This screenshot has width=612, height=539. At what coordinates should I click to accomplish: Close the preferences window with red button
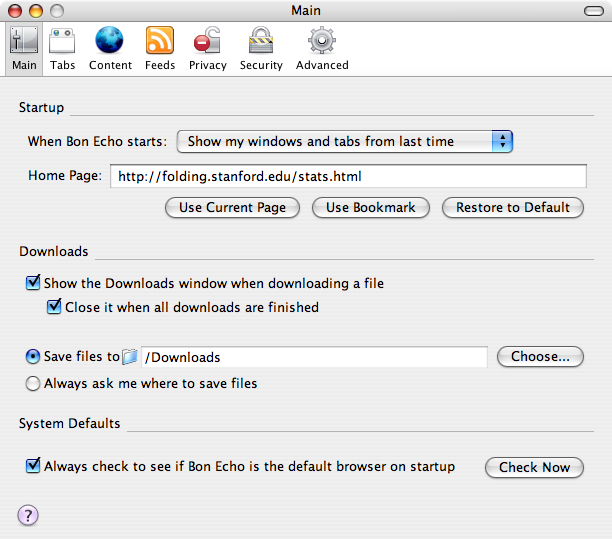click(x=15, y=11)
